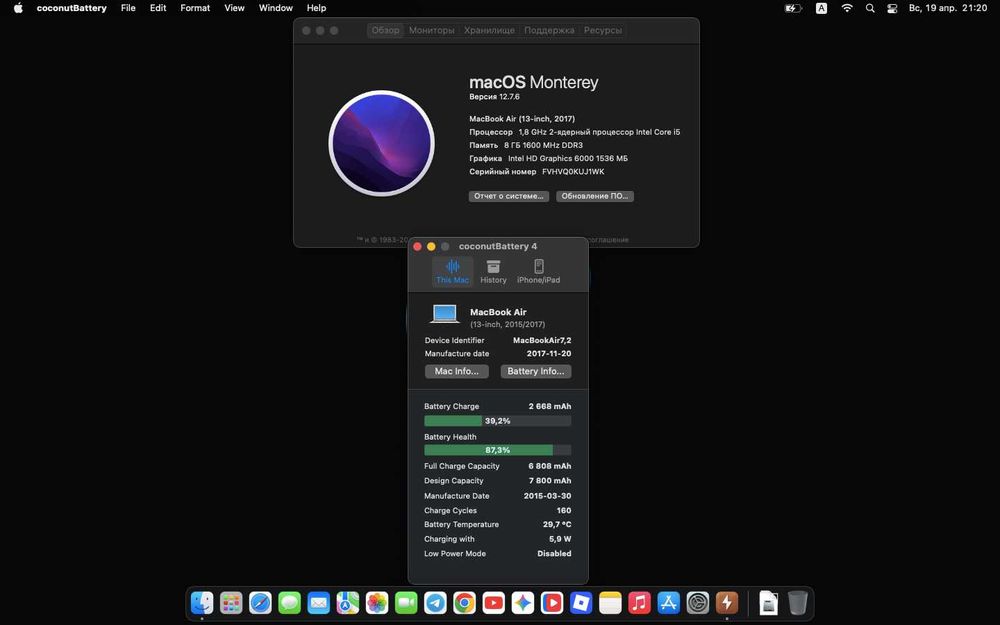Click the Battery Charge 39,2% bar
This screenshot has width=1000, height=625.
[x=497, y=421]
